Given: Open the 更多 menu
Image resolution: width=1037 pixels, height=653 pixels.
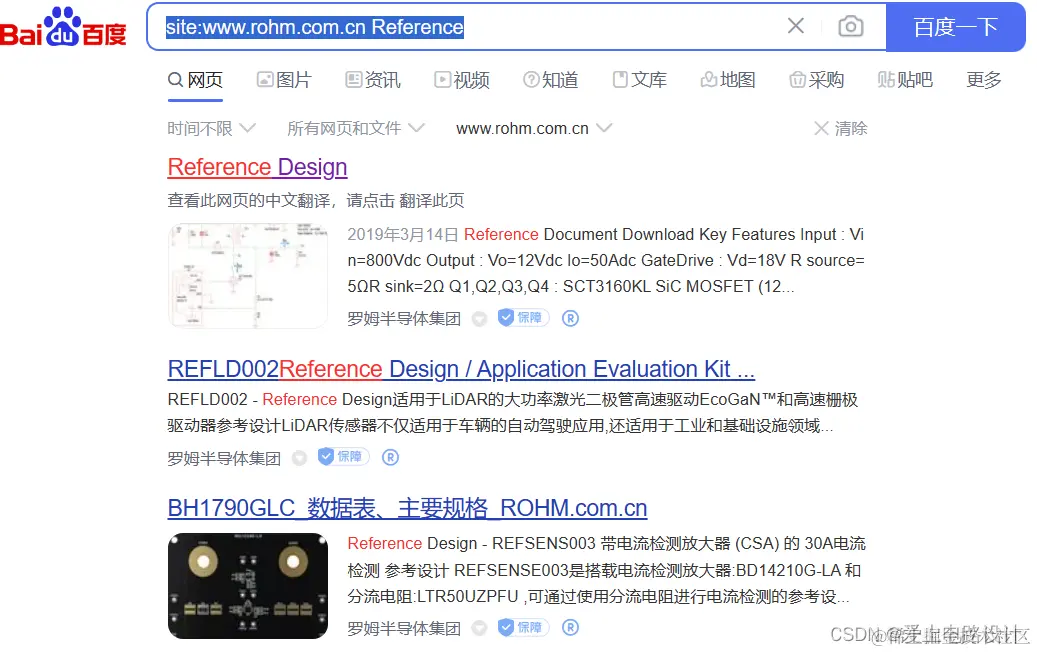Looking at the screenshot, I should (x=984, y=80).
